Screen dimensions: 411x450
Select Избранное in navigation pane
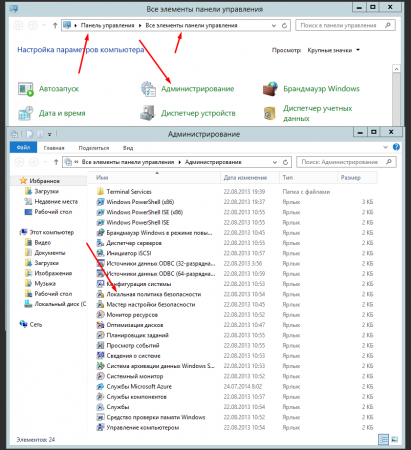pos(44,181)
